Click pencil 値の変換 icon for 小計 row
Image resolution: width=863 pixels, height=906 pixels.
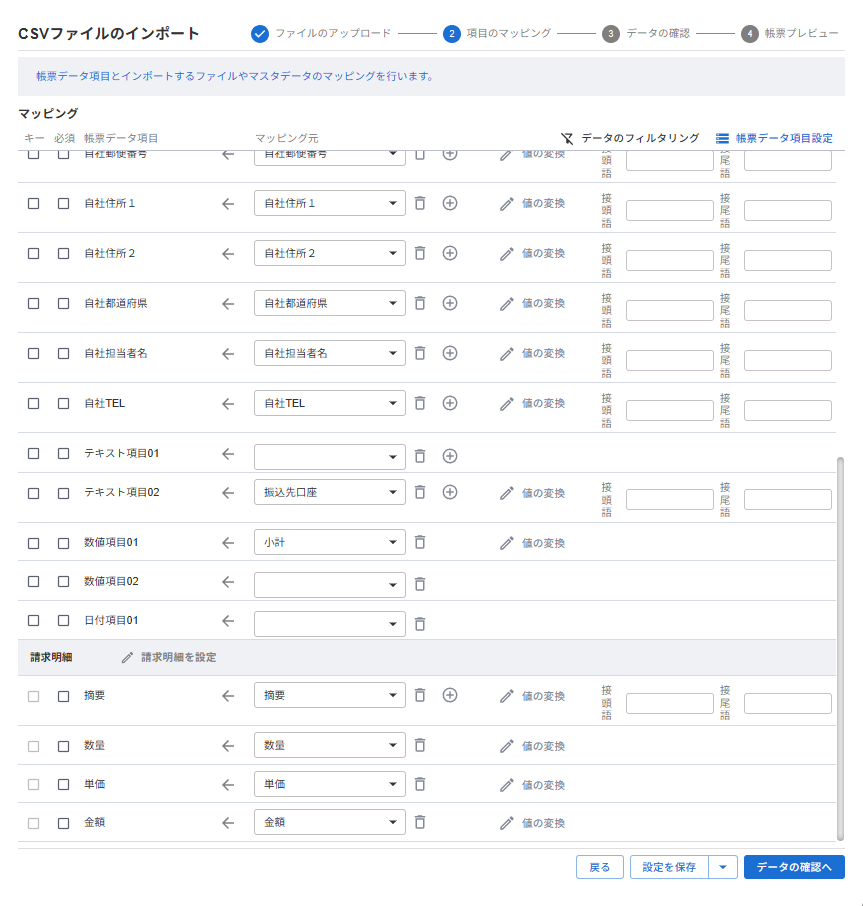[x=507, y=543]
